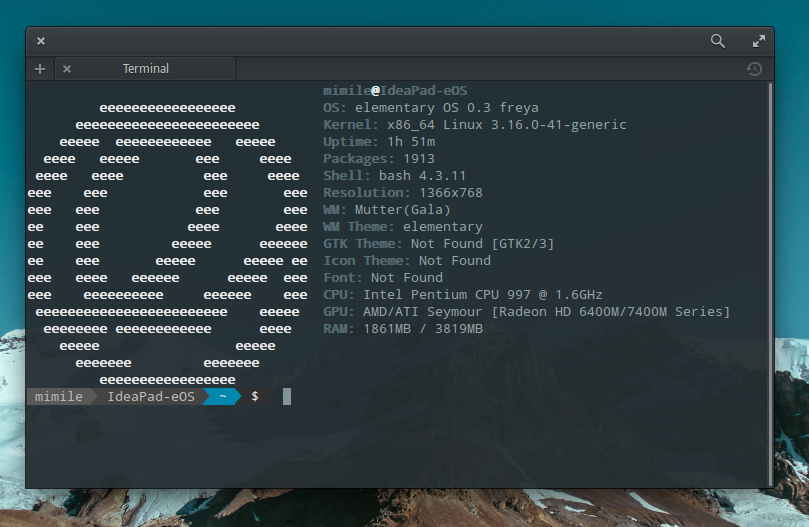
Task: Click the mimile prompt segment
Action: 58,396
